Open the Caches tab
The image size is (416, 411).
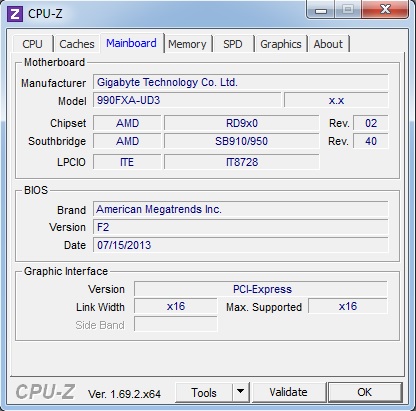pos(77,44)
